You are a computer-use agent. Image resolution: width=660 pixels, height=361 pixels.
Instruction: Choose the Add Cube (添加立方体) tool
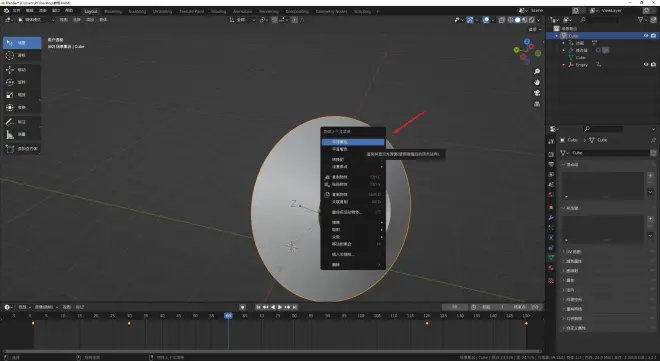(x=22, y=149)
